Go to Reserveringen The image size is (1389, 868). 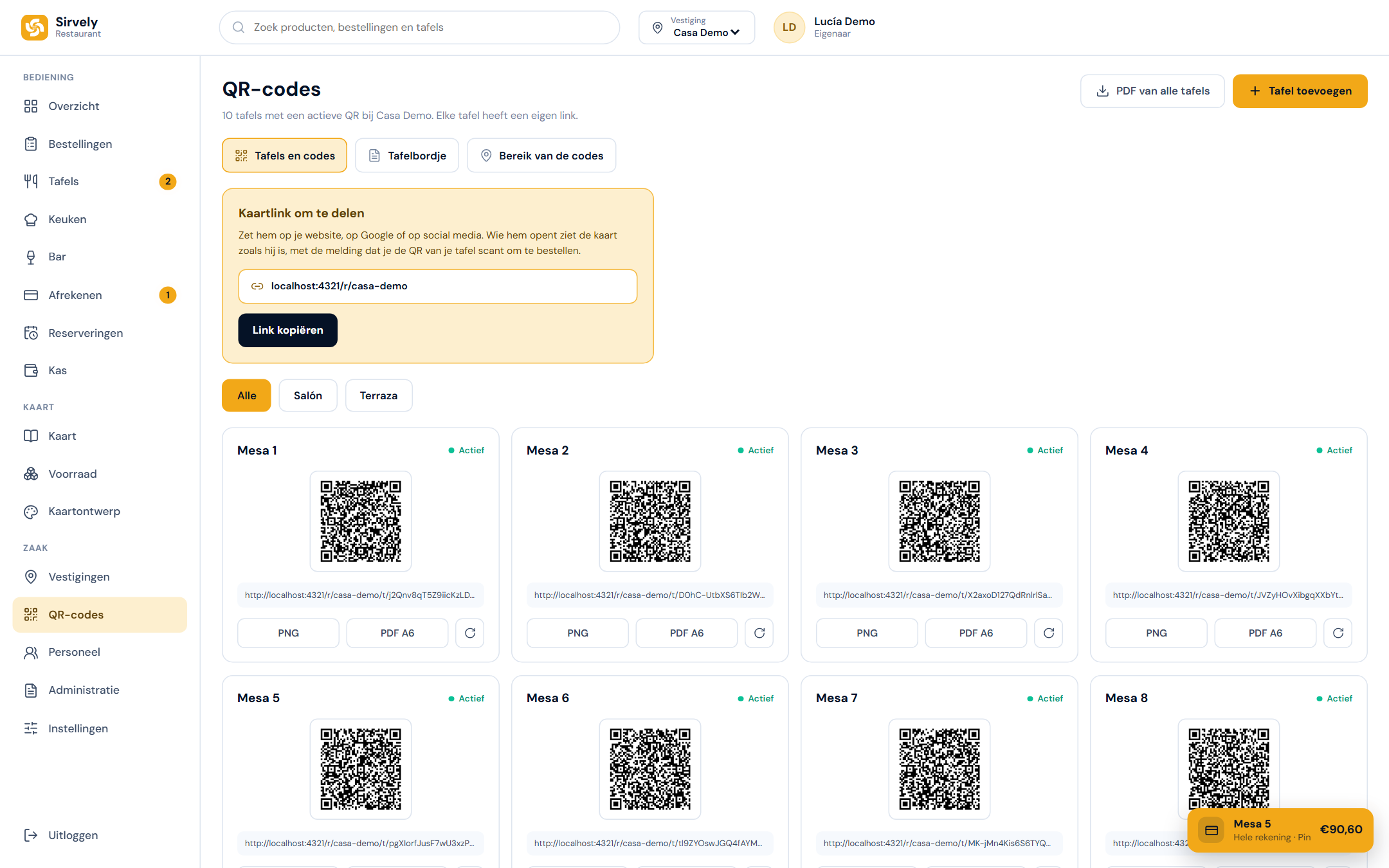pos(100,333)
